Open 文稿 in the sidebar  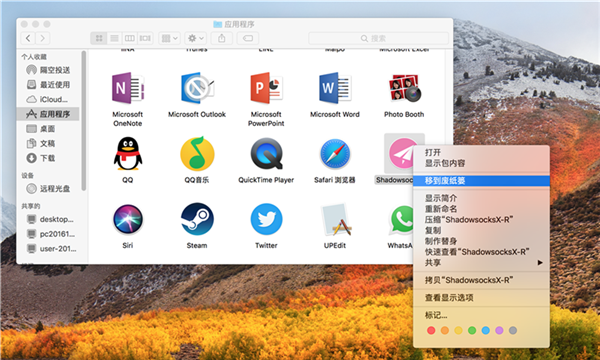pyautogui.click(x=48, y=143)
